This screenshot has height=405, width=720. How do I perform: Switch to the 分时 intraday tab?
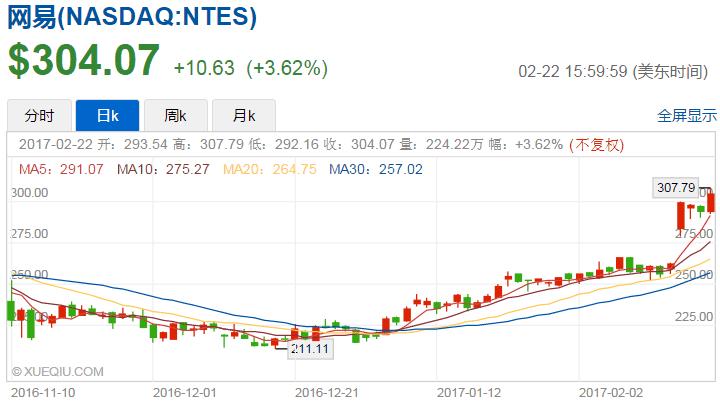(x=39, y=116)
